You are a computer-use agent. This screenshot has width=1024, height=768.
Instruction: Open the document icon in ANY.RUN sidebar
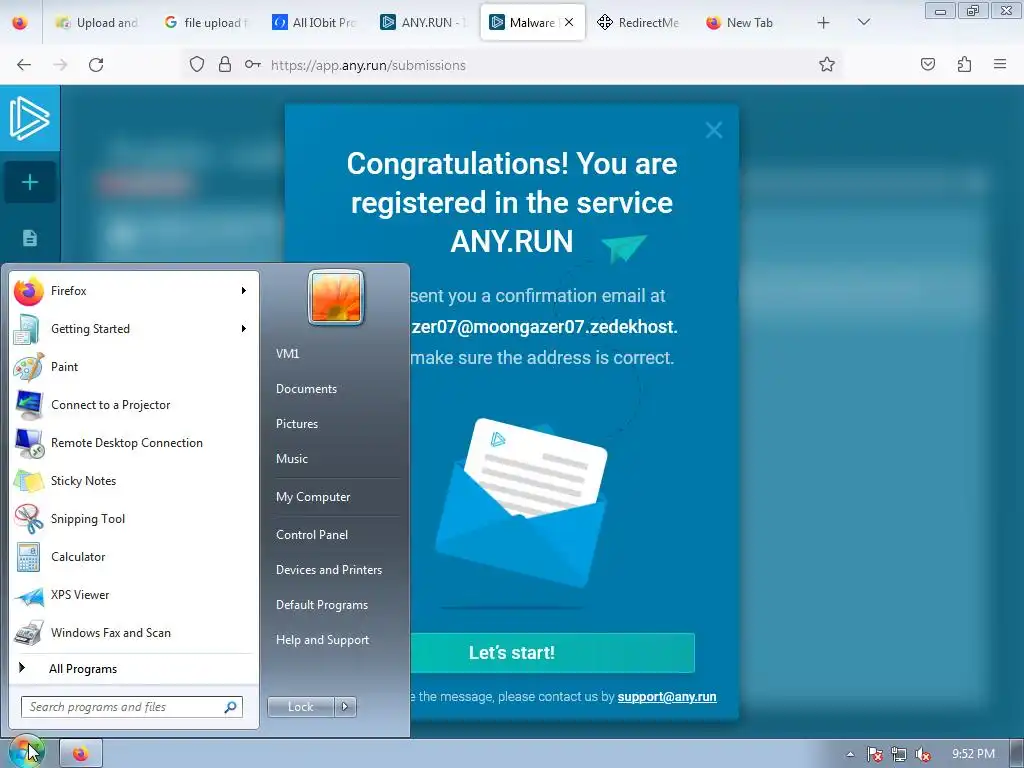[30, 238]
